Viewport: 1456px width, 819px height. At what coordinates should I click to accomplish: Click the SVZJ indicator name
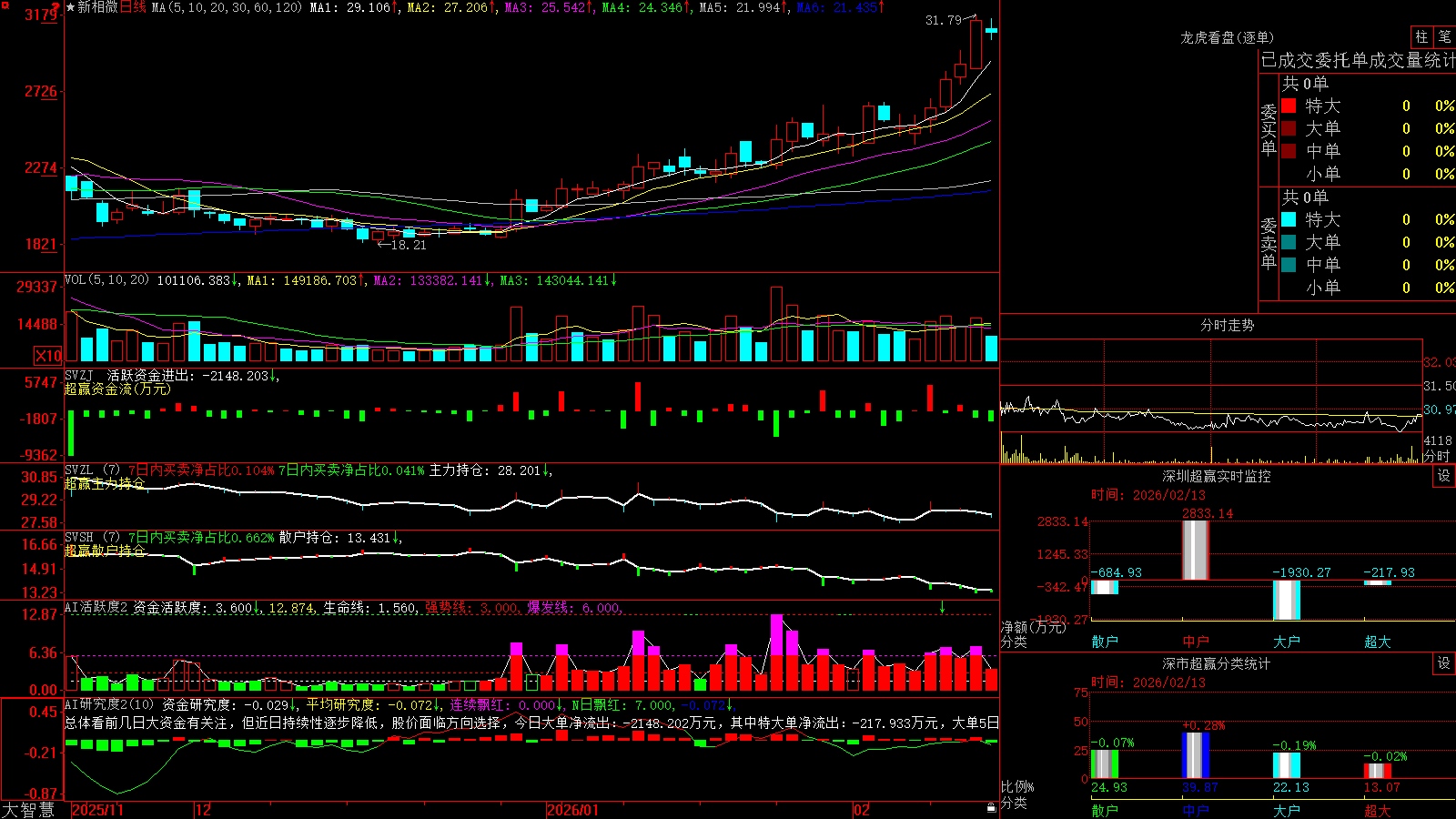(79, 375)
